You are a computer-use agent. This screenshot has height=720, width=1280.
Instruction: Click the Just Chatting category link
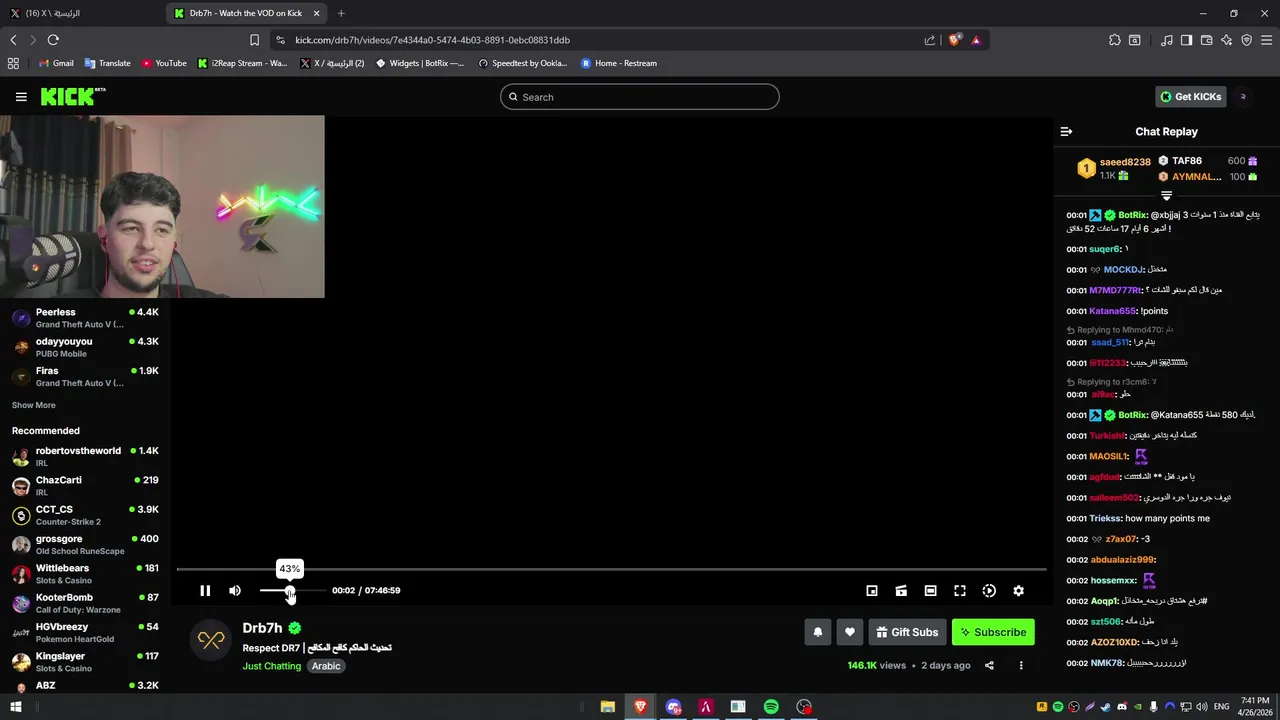[x=272, y=666]
